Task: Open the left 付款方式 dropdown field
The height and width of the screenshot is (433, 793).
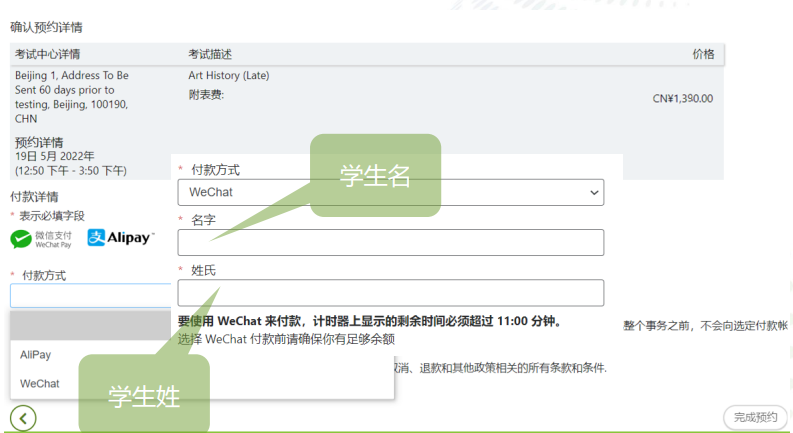Action: coord(90,296)
